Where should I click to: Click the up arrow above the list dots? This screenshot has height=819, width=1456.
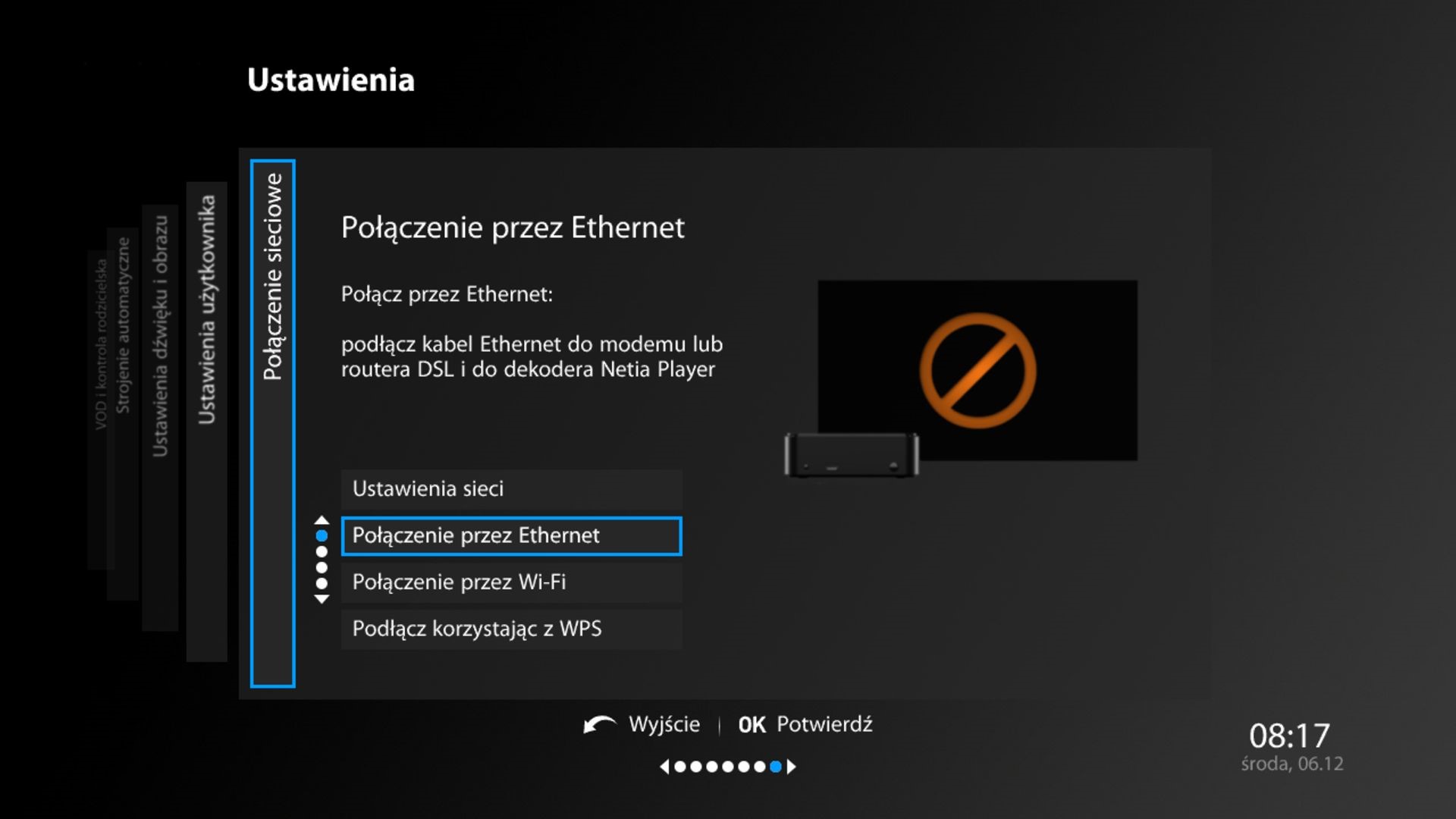(x=322, y=520)
